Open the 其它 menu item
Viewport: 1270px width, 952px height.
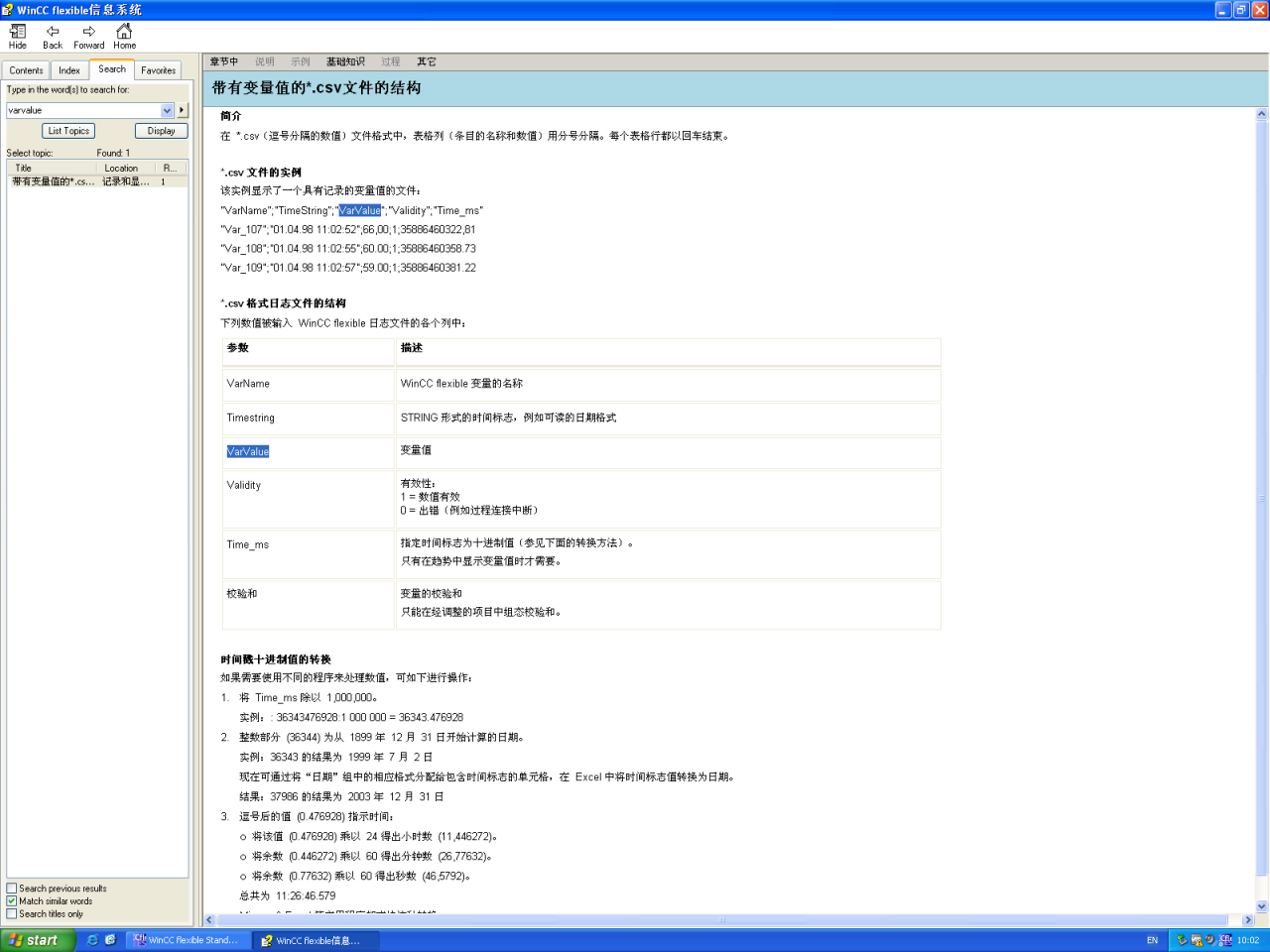pyautogui.click(x=426, y=61)
